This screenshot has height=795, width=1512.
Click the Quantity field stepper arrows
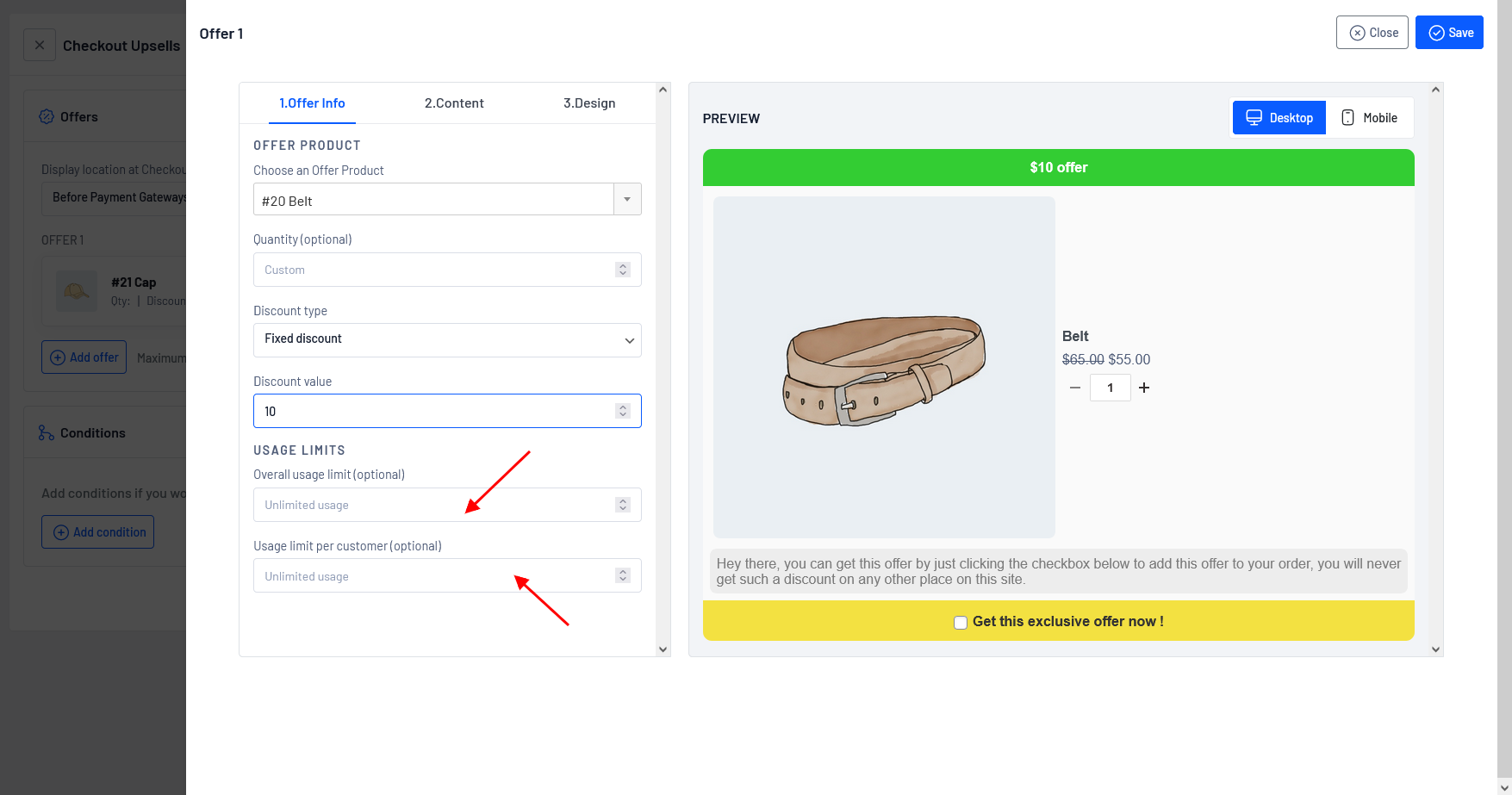click(623, 270)
